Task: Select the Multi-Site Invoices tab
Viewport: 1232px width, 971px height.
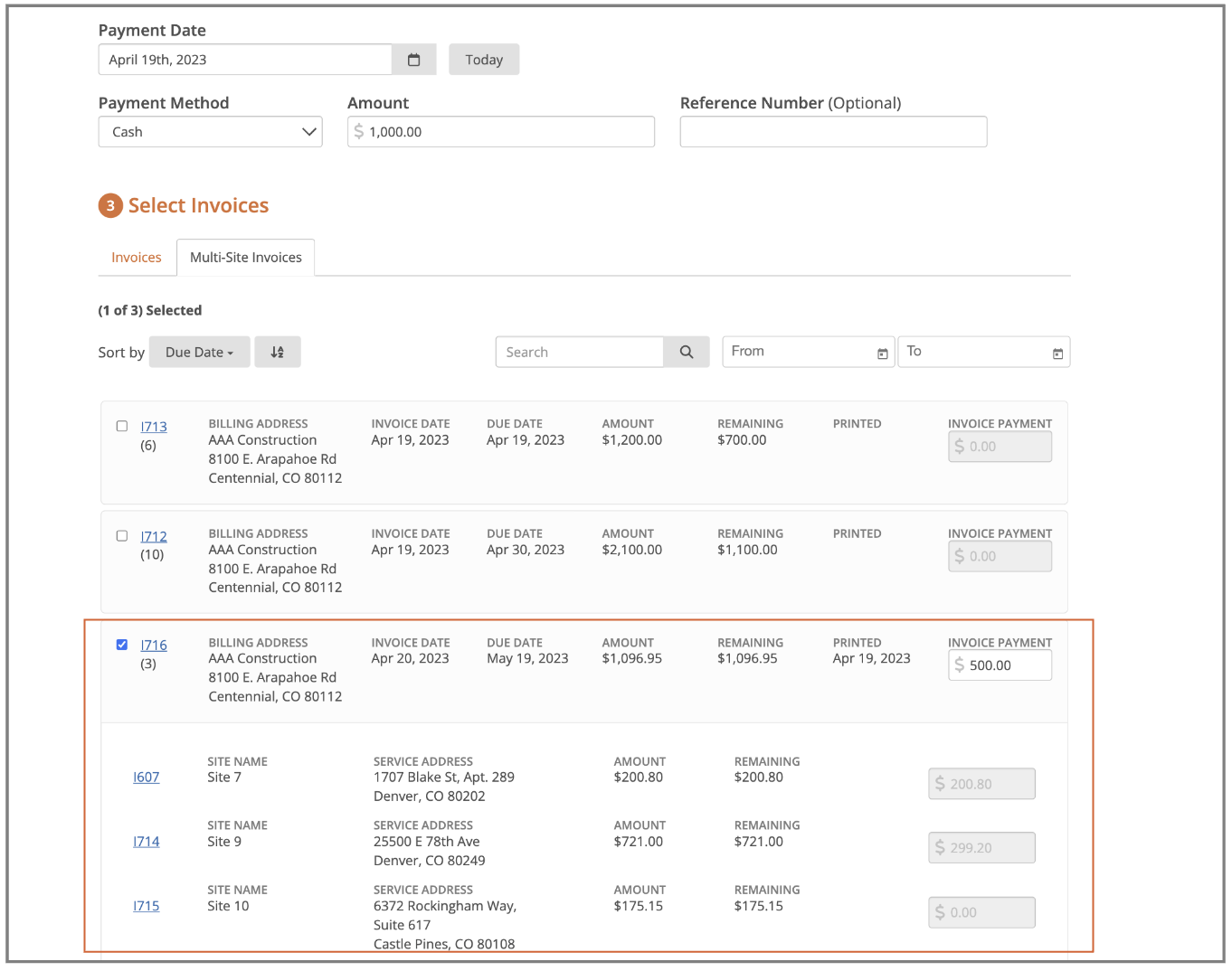Action: click(x=246, y=258)
